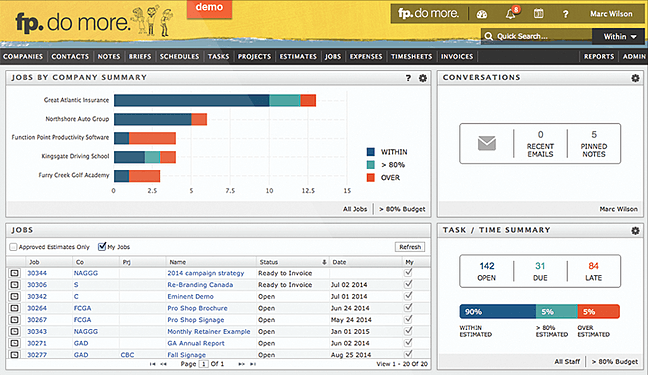Click the envelope icon in Conversations

click(x=487, y=143)
